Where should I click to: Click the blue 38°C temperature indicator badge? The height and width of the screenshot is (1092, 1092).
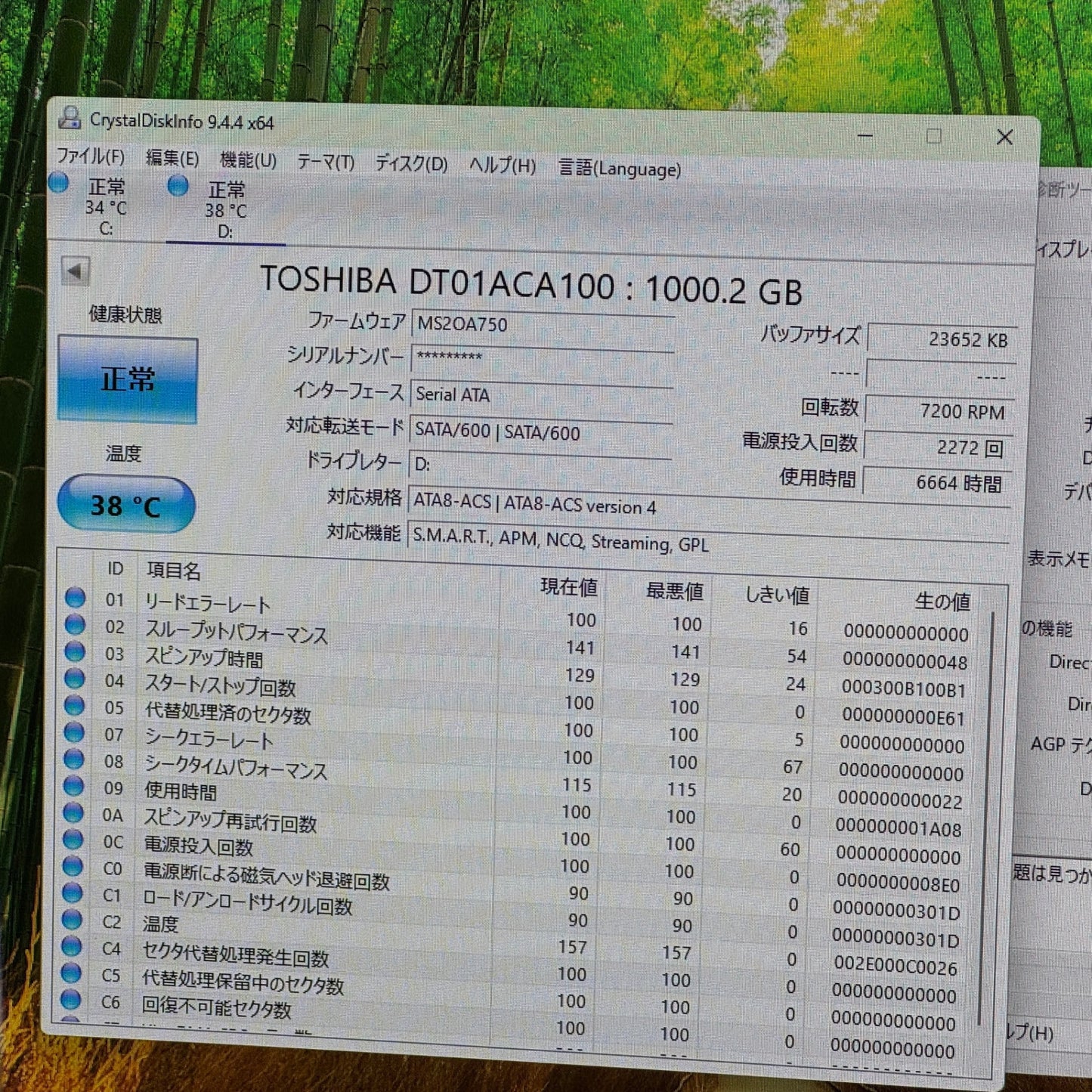(x=127, y=503)
